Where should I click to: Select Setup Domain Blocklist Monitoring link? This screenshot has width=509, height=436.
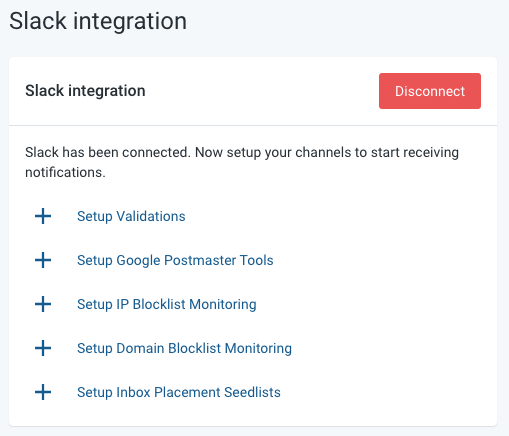(x=184, y=349)
